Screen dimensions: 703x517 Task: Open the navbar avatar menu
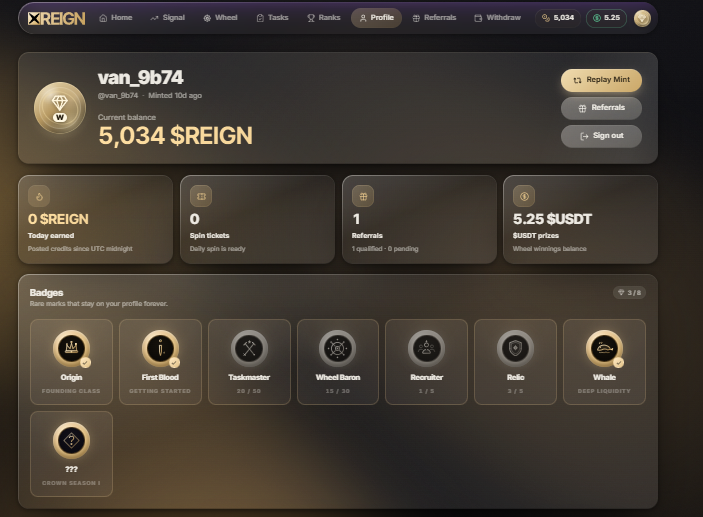pyautogui.click(x=642, y=18)
